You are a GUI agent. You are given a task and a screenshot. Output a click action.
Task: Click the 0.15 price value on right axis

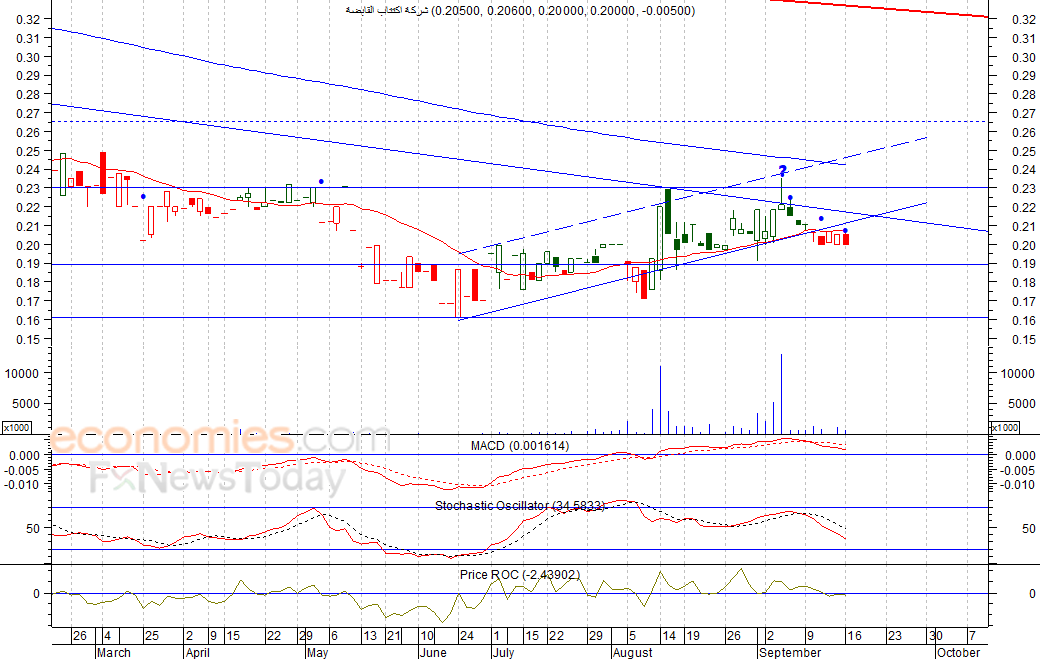point(1023,339)
